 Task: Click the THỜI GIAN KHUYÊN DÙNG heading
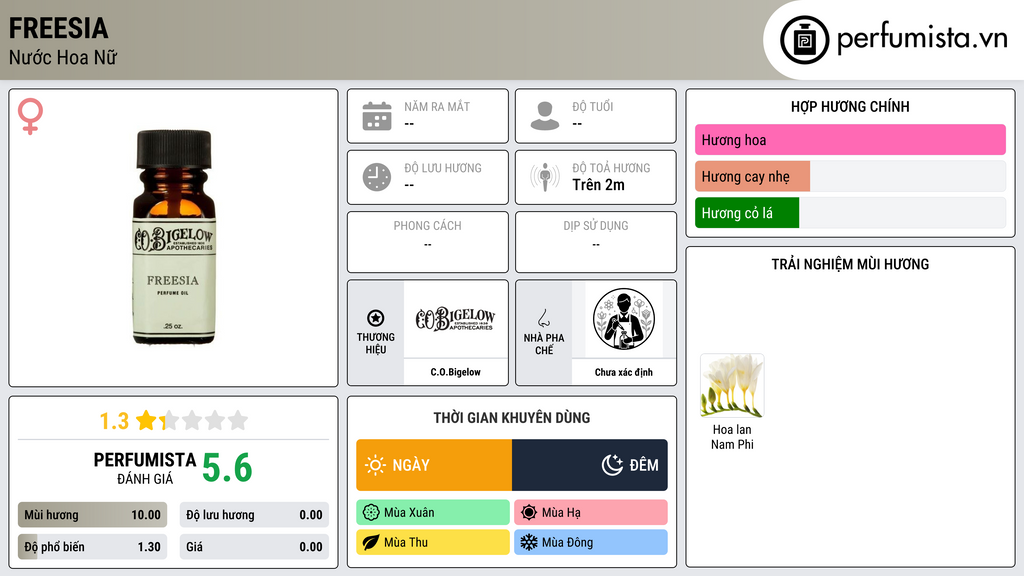click(512, 418)
